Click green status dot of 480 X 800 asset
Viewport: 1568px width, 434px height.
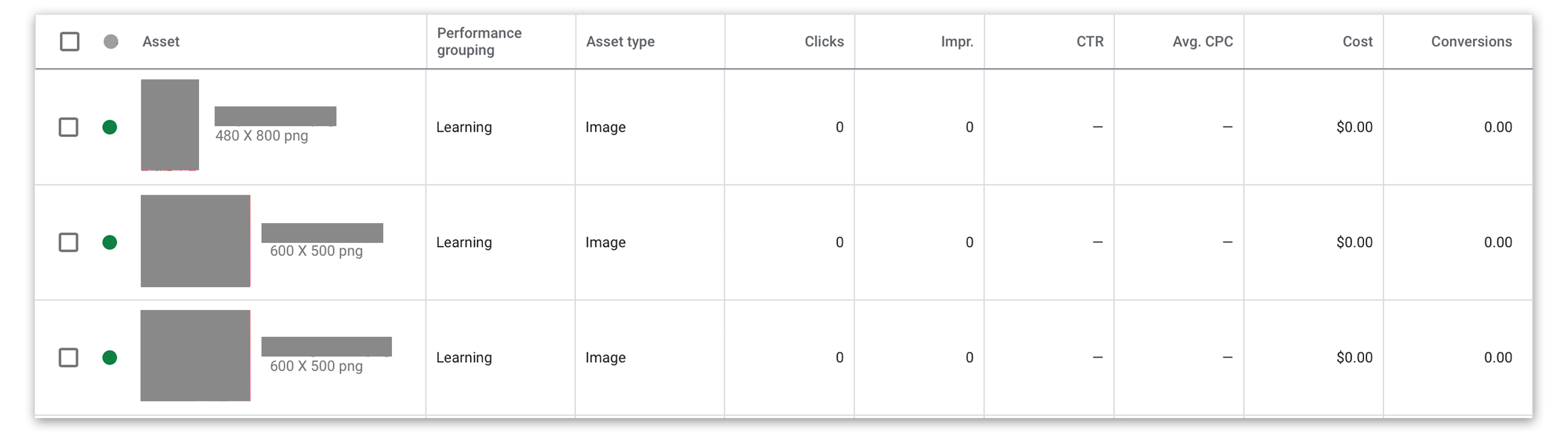pyautogui.click(x=110, y=127)
